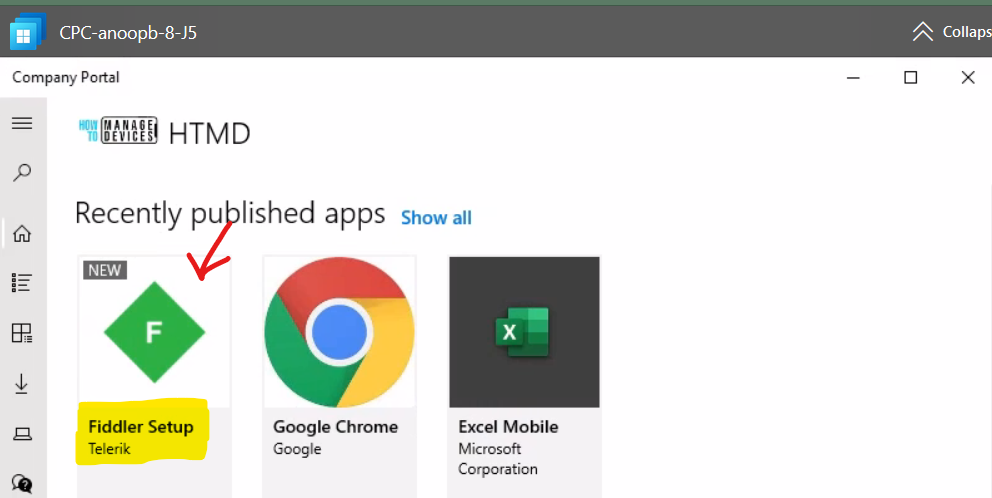Click the Show all link

436,218
